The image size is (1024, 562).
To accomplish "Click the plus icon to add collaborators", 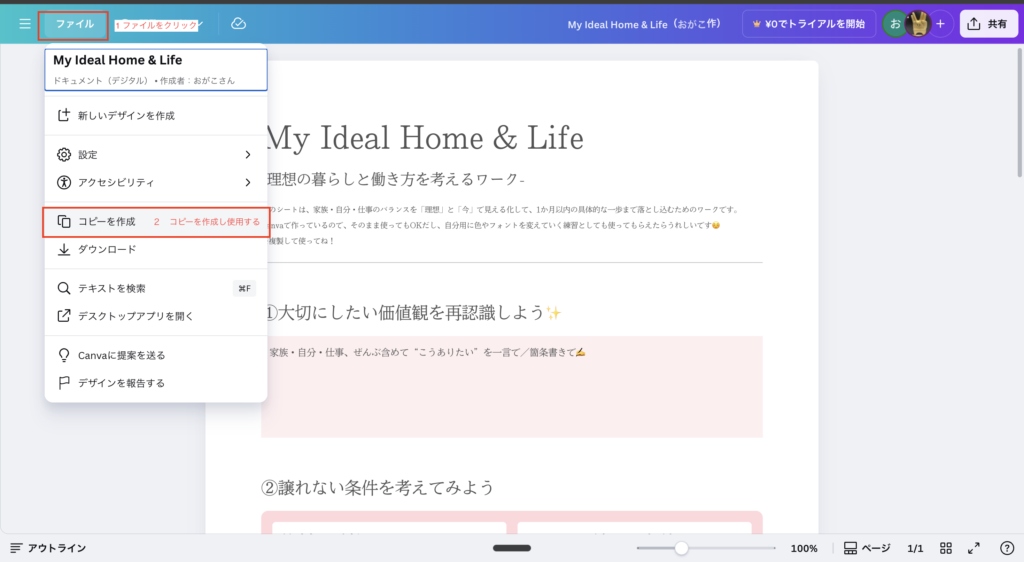I will coord(940,24).
